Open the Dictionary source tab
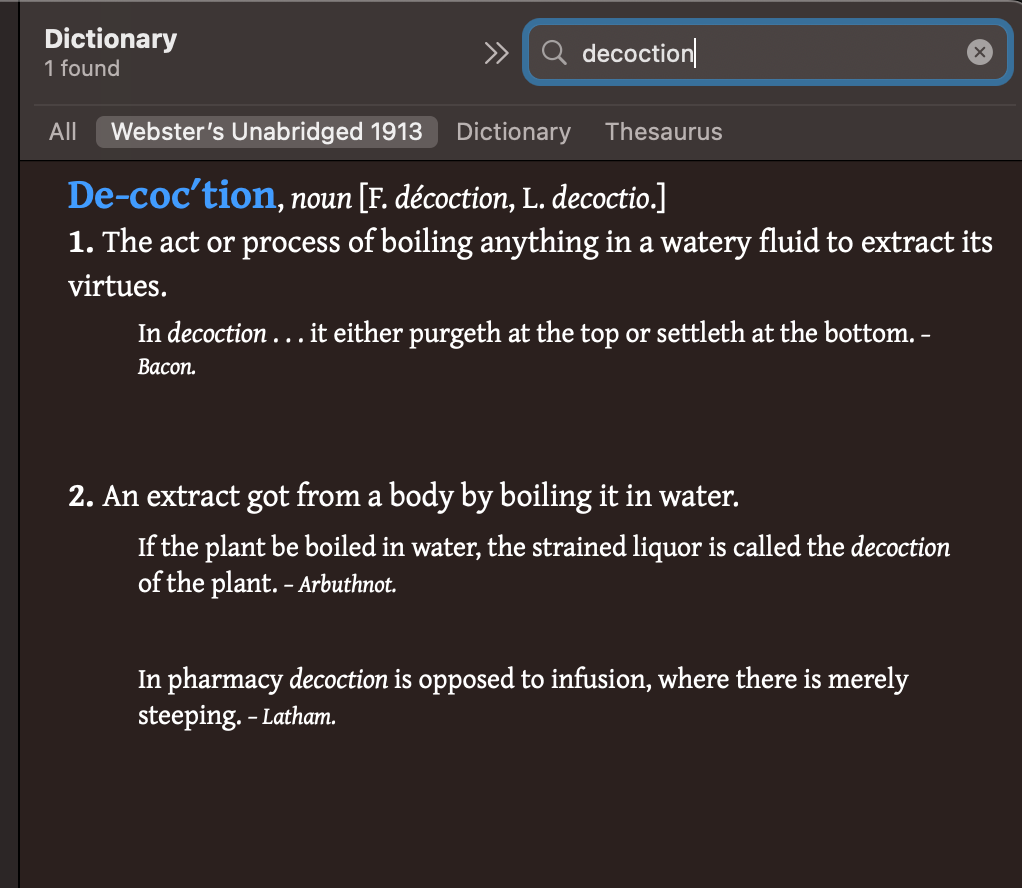This screenshot has height=888, width=1022. coord(513,132)
